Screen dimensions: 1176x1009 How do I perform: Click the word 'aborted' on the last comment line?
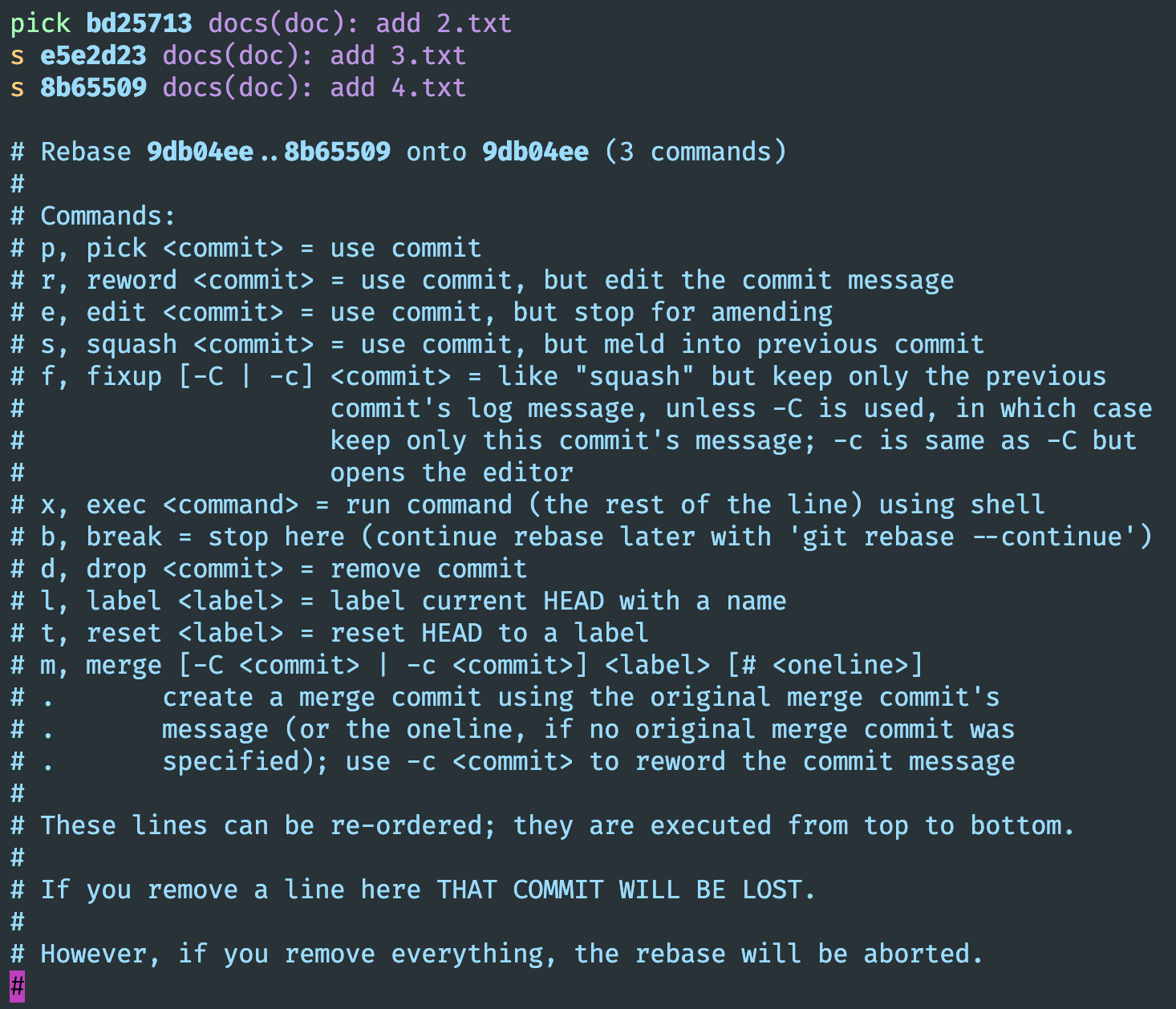[x=923, y=954]
